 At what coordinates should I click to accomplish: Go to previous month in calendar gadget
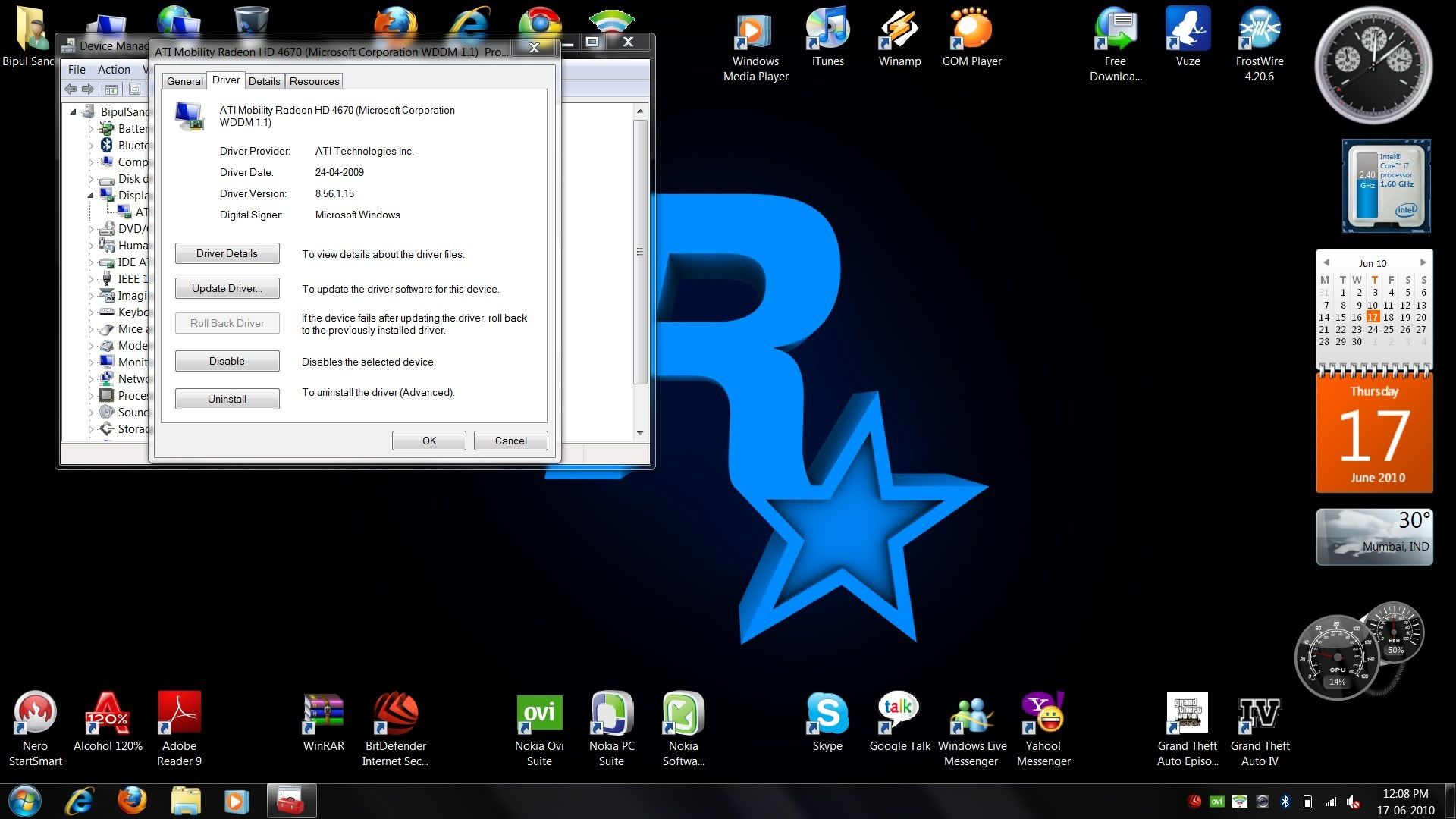coord(1326,262)
